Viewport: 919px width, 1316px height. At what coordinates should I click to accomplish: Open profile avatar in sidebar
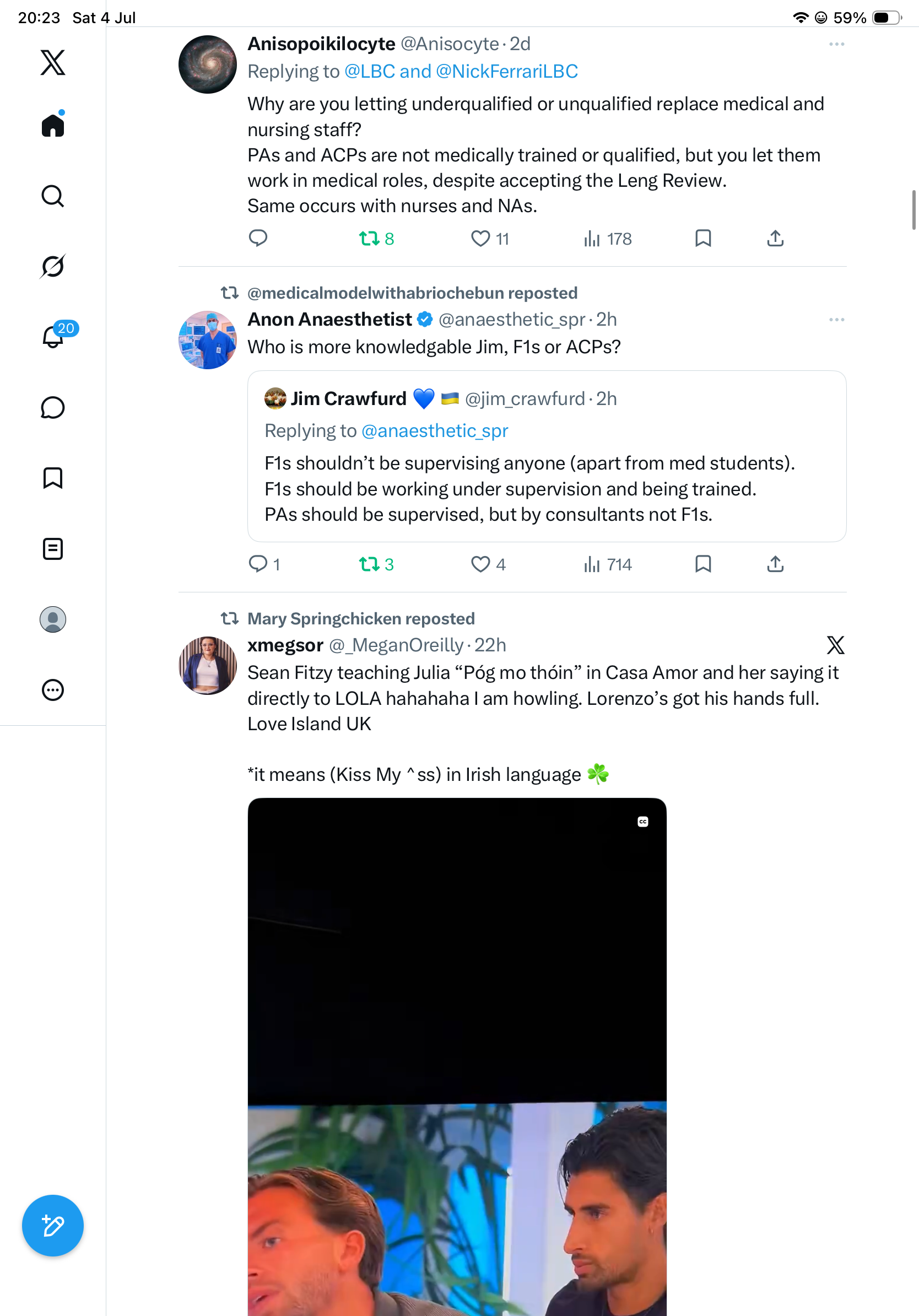pyautogui.click(x=53, y=619)
